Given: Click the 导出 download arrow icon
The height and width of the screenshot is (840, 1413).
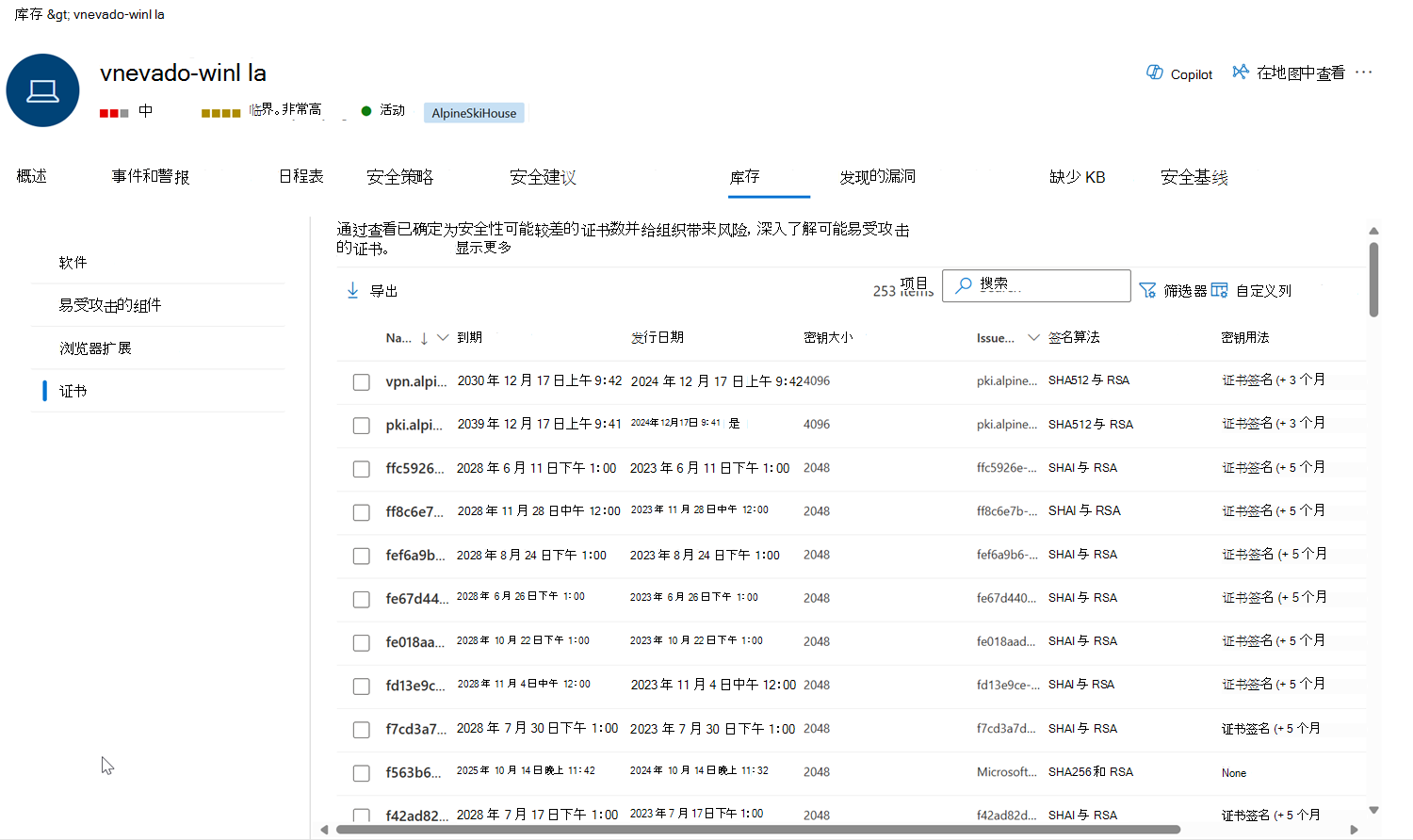Looking at the screenshot, I should (352, 290).
